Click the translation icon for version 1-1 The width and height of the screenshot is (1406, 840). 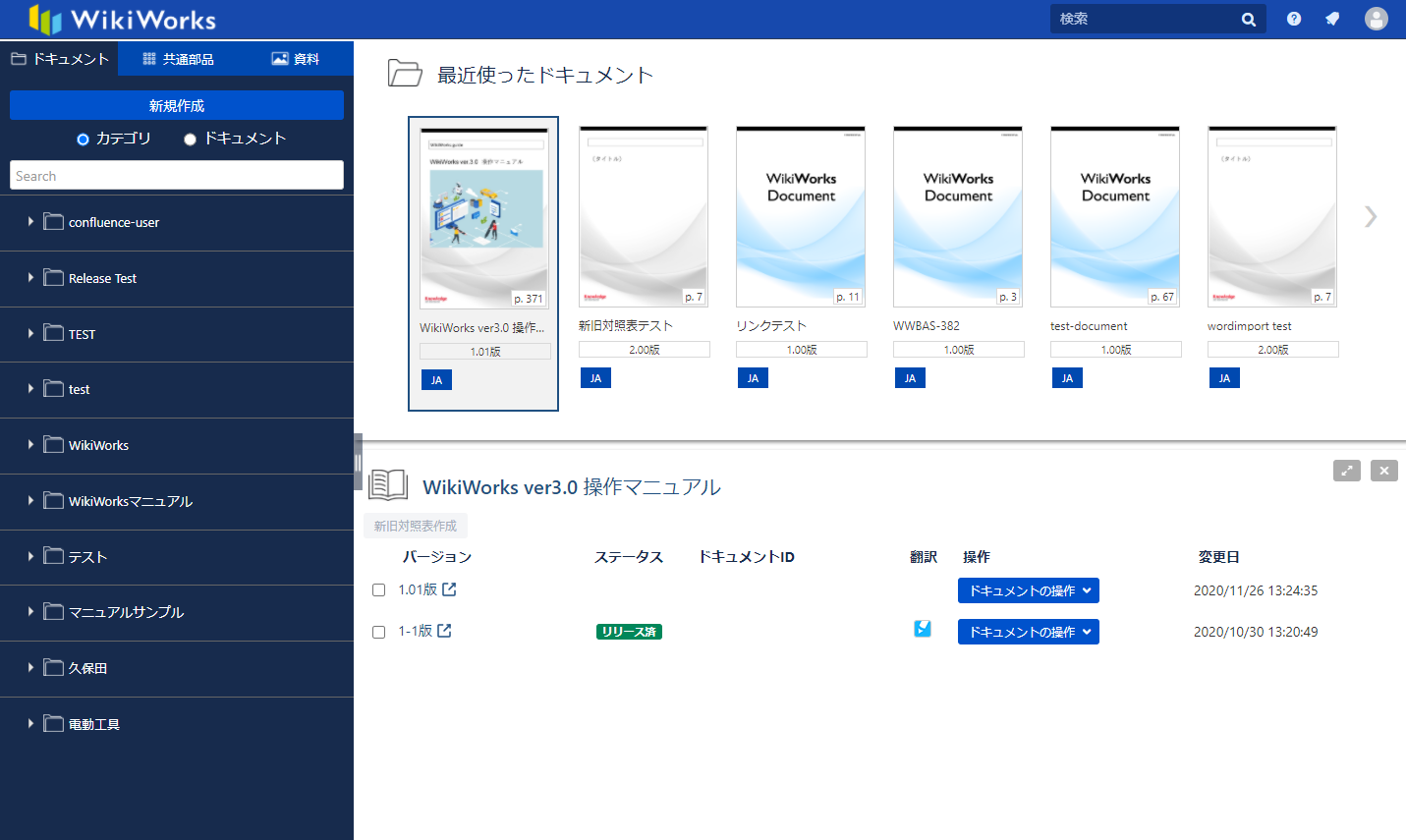923,629
